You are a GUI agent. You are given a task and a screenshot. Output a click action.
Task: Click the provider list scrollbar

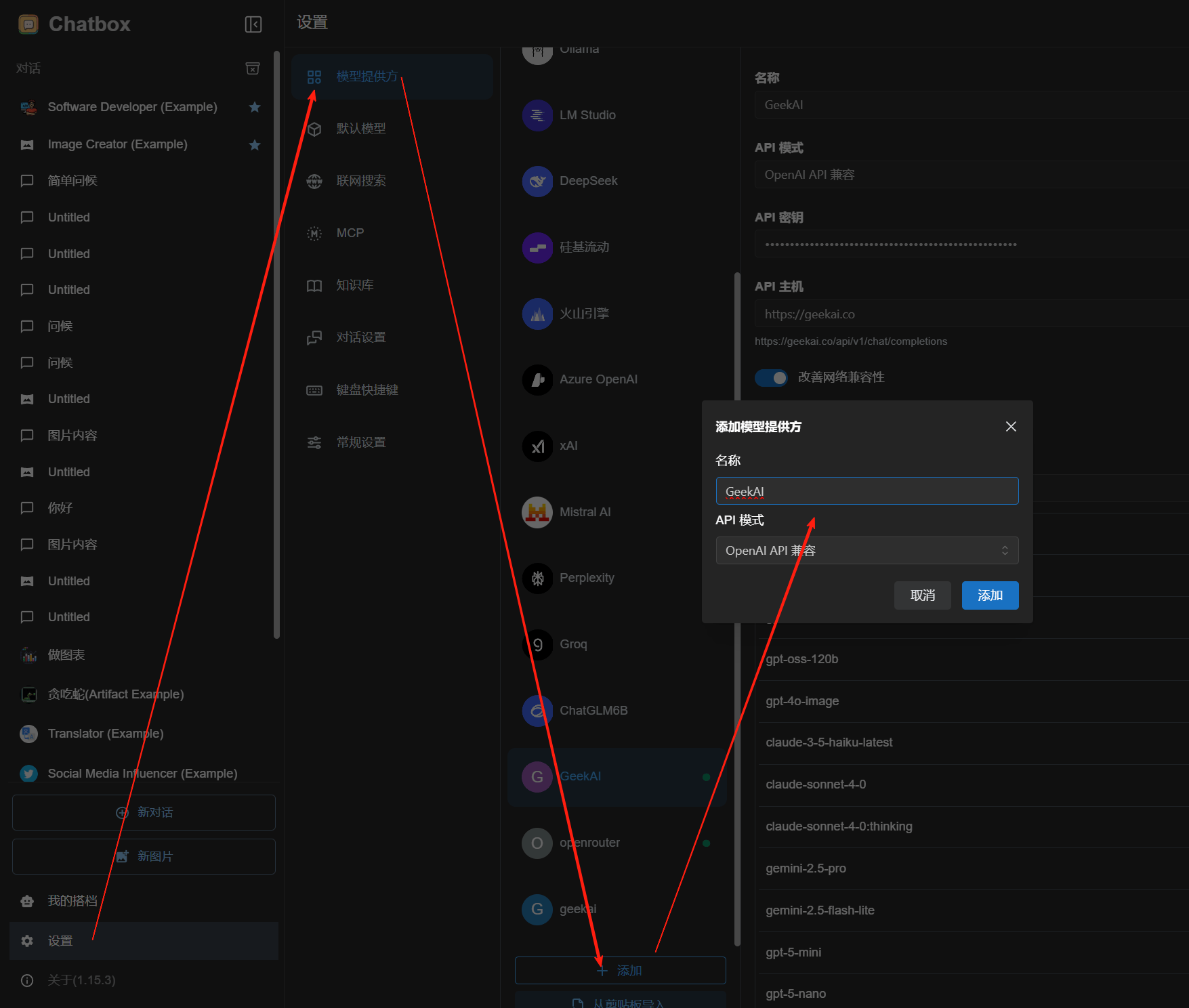(x=737, y=610)
